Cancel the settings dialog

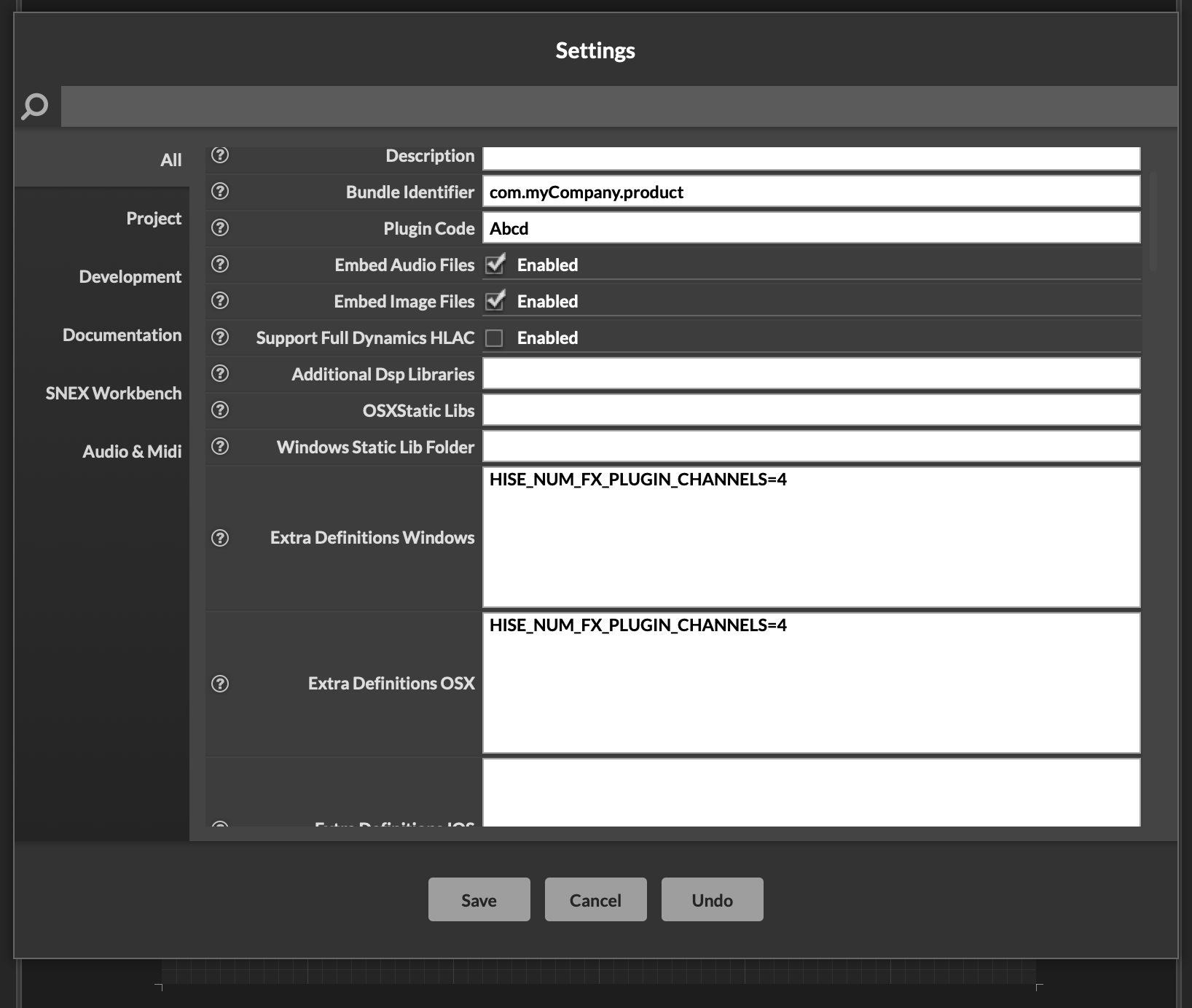coord(596,899)
